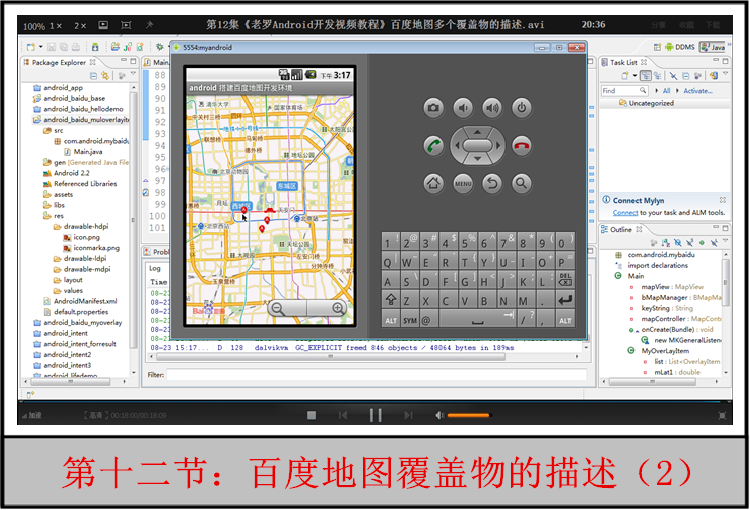Click the emulator back button
Screen dimensions: 750x510
pos(492,183)
